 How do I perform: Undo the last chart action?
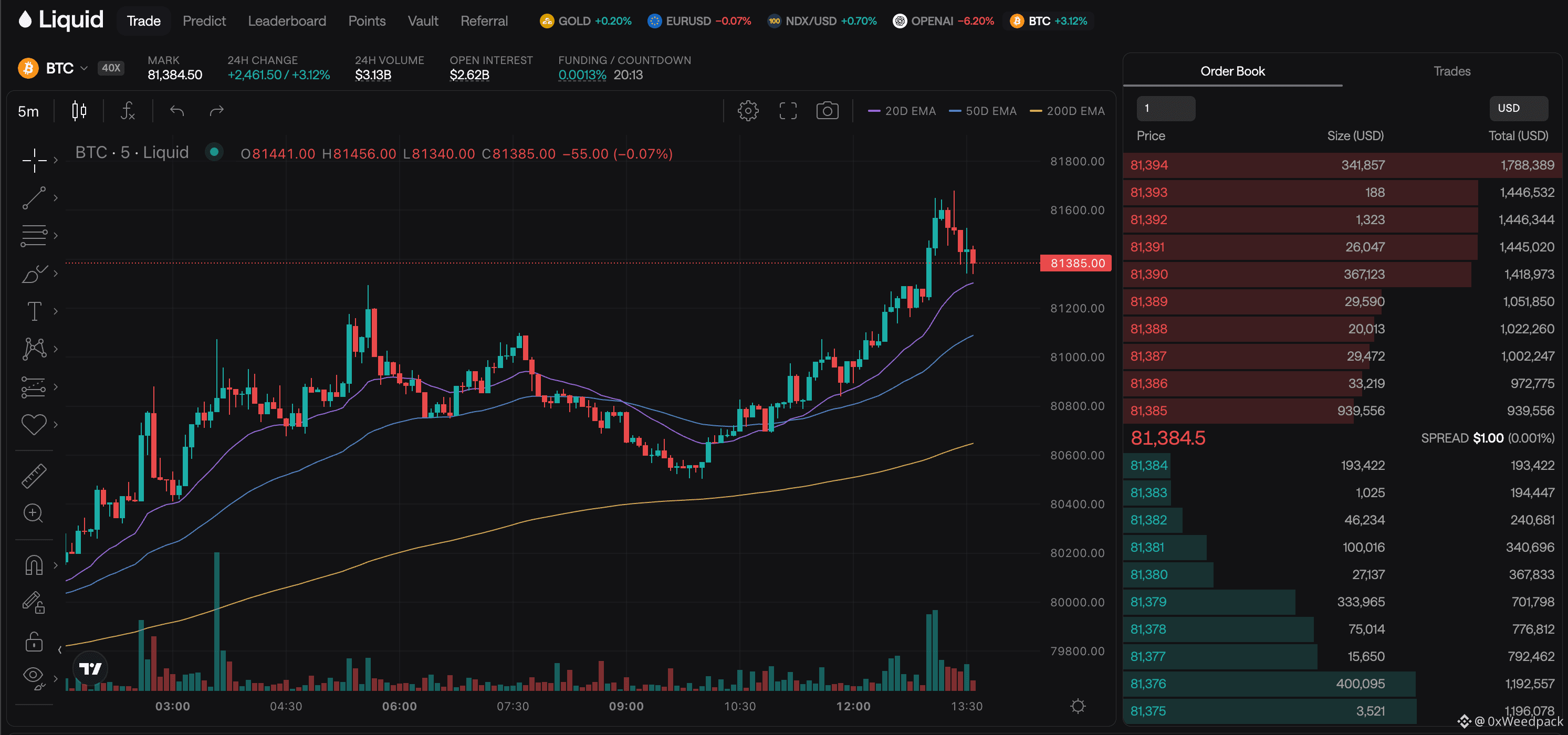[x=177, y=111]
